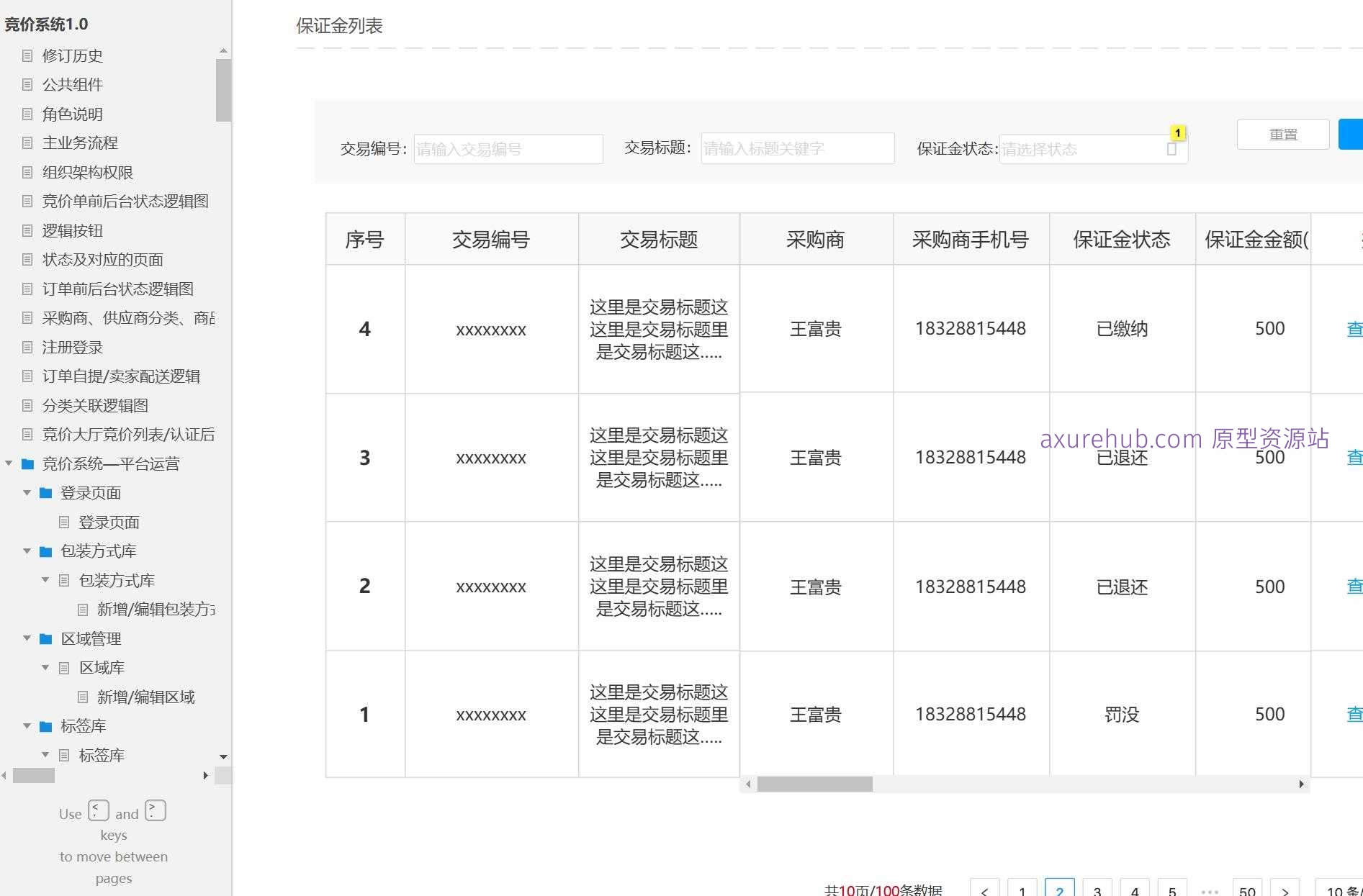Click the 包装方式库 folder icon

[45, 551]
